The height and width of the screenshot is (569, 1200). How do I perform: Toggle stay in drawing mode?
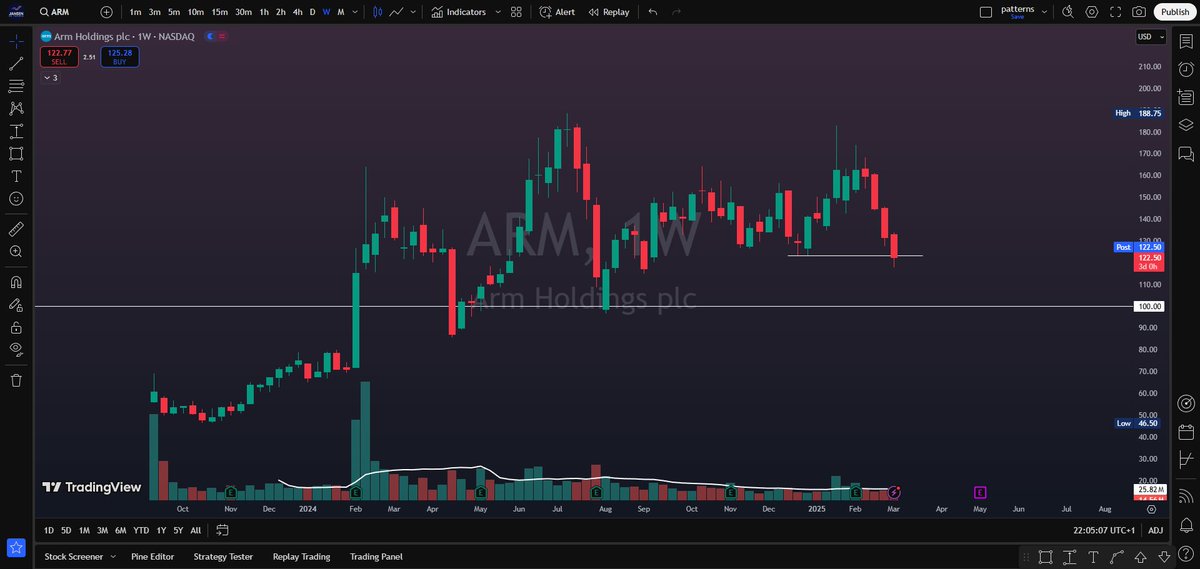point(16,305)
